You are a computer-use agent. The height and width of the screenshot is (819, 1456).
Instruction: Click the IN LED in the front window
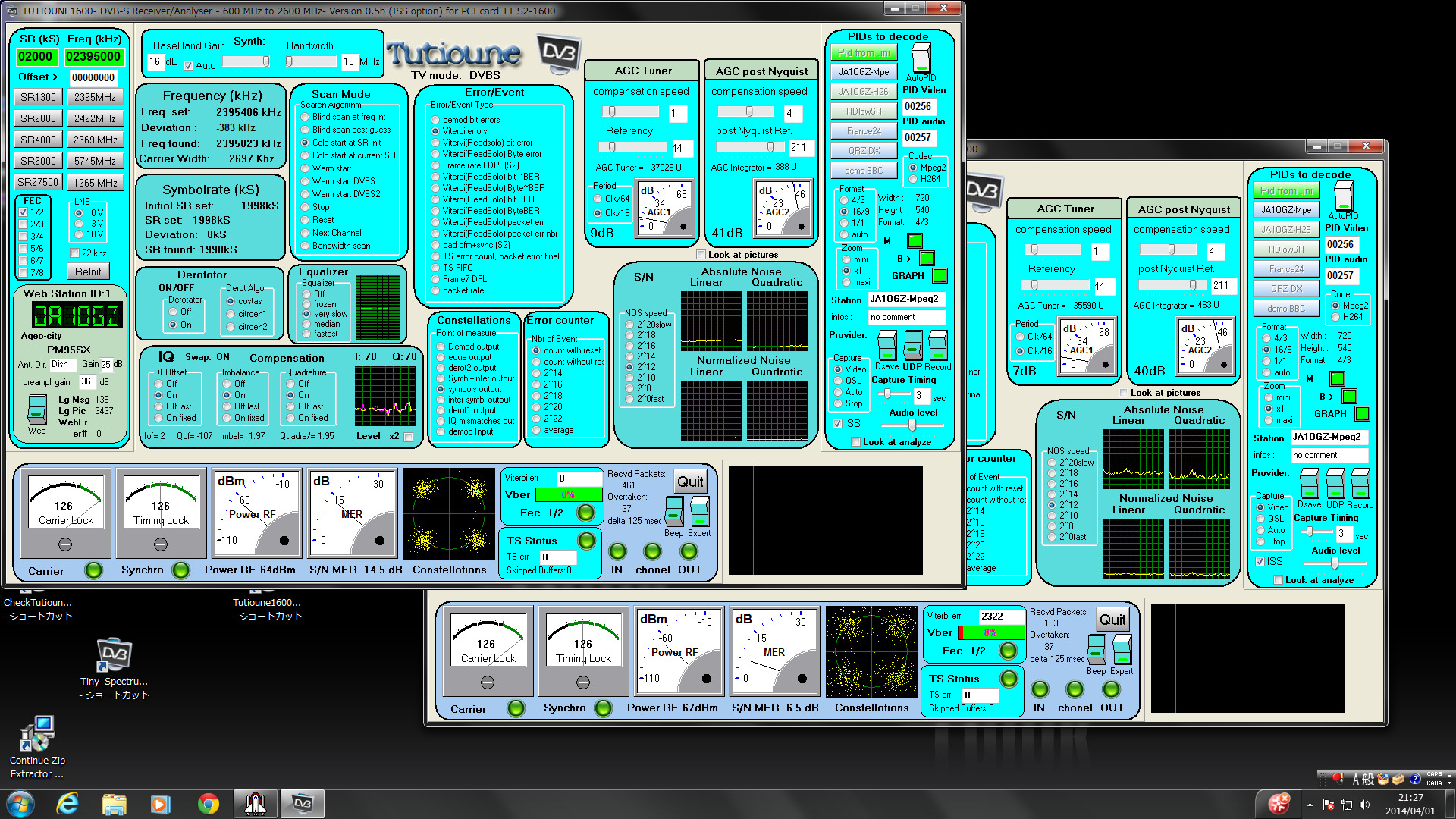click(617, 551)
